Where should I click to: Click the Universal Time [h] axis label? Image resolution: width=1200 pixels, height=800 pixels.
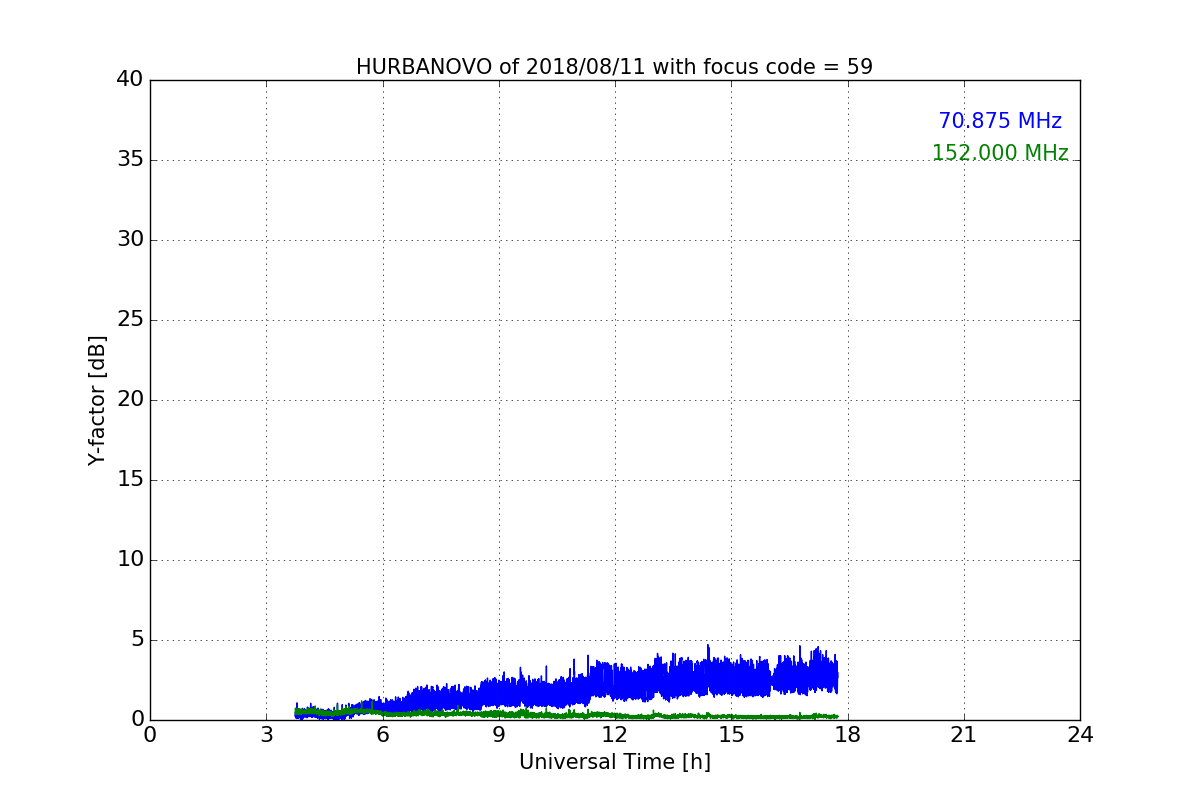pyautogui.click(x=615, y=762)
